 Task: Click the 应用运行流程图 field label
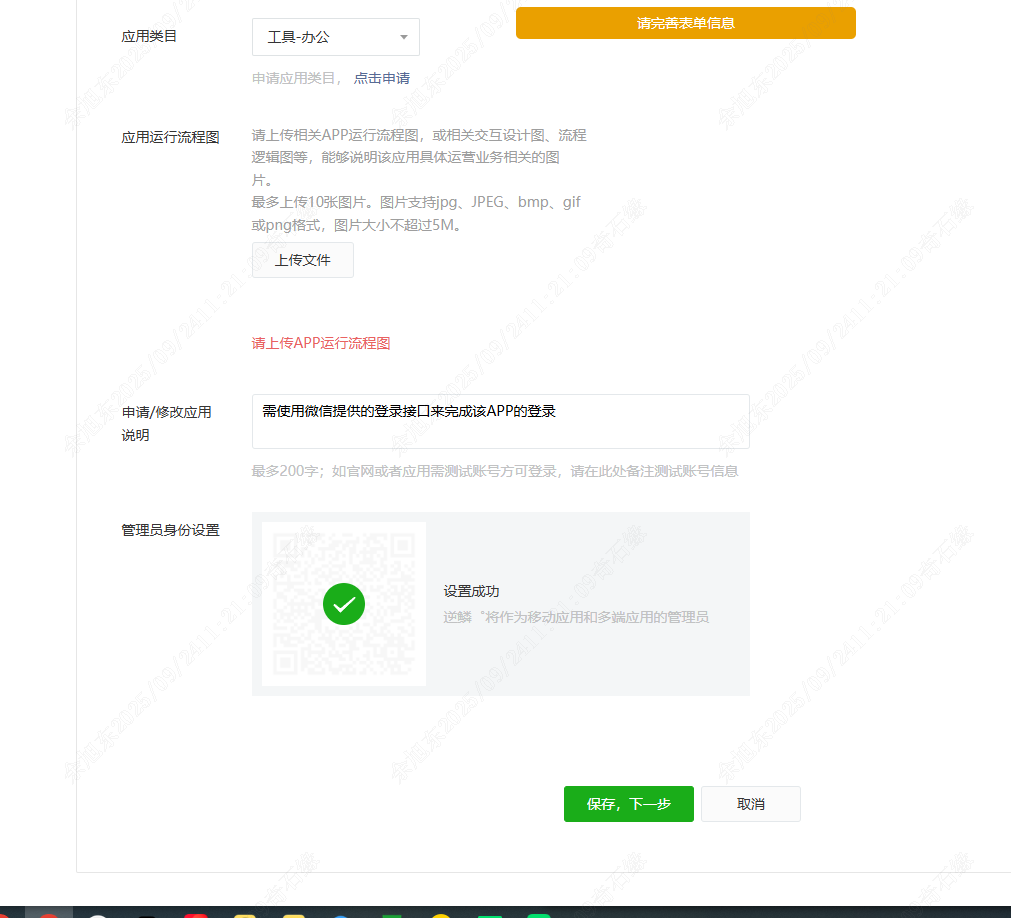point(170,137)
